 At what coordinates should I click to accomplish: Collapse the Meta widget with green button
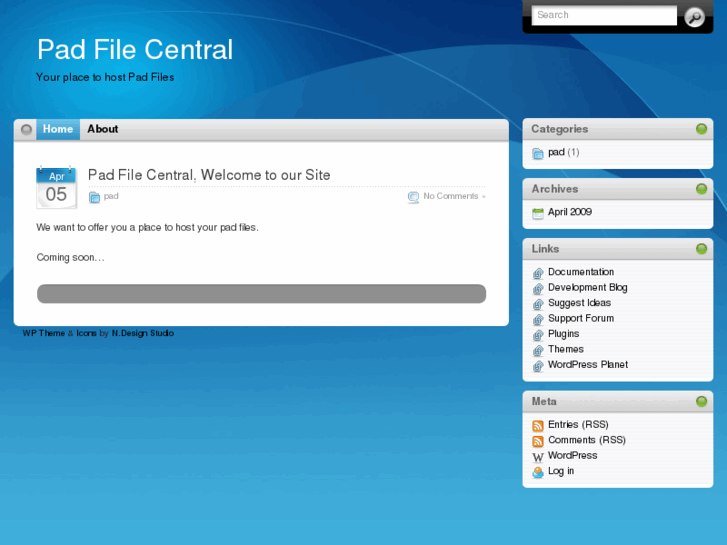click(701, 401)
